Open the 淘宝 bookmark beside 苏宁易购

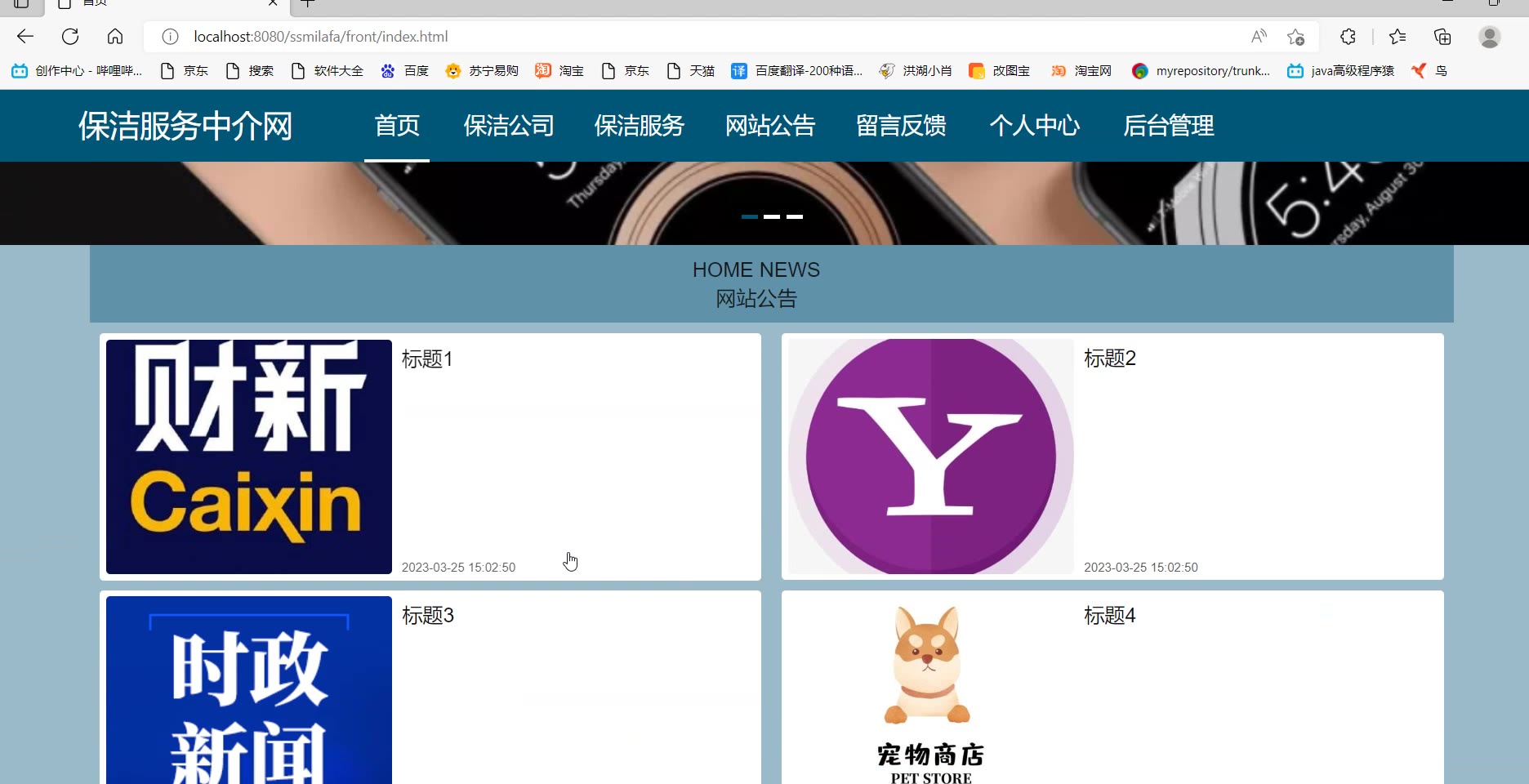[x=559, y=71]
